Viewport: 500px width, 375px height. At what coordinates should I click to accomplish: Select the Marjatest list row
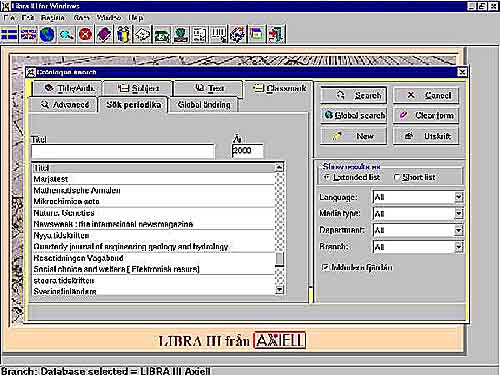(x=154, y=179)
